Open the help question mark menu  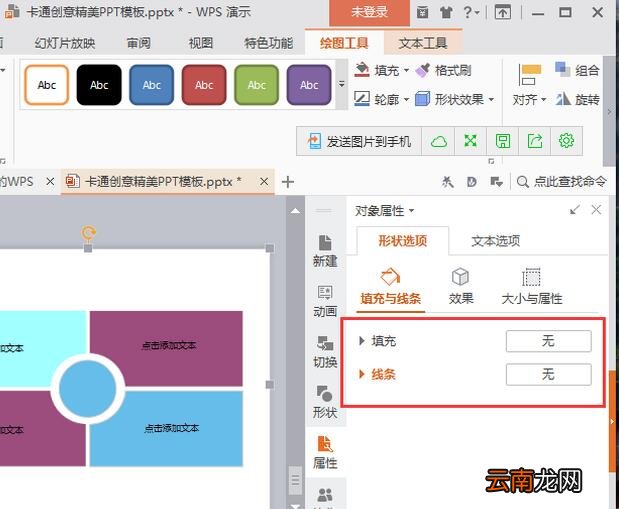click(x=471, y=13)
